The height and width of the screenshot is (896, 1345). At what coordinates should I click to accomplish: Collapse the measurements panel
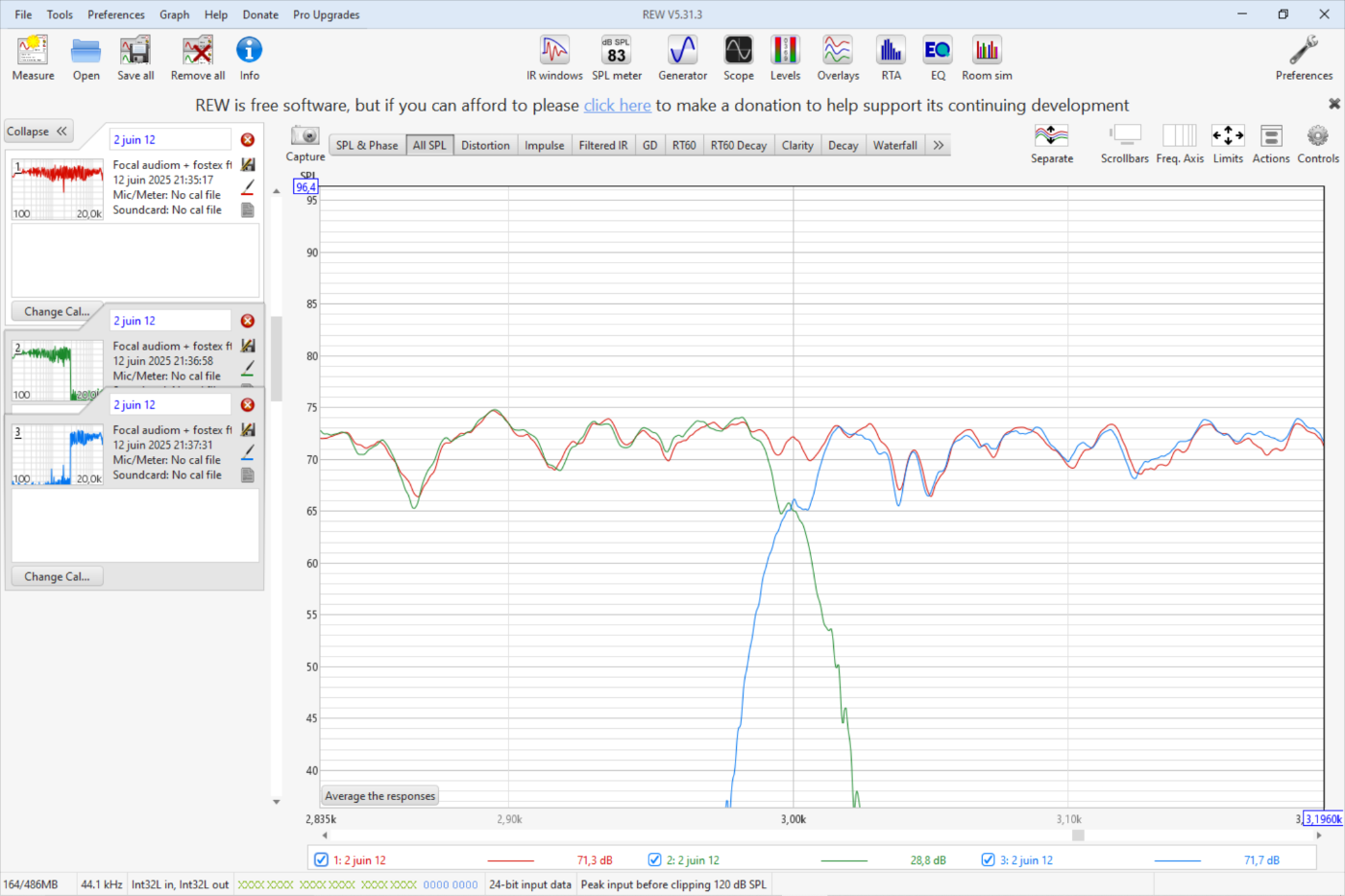click(x=38, y=132)
